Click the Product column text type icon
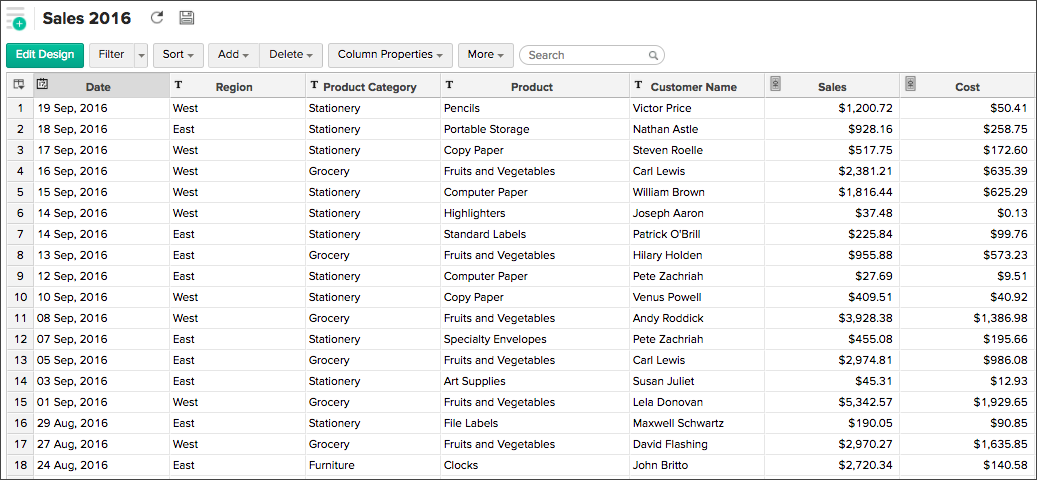1037x480 pixels. pyautogui.click(x=449, y=85)
